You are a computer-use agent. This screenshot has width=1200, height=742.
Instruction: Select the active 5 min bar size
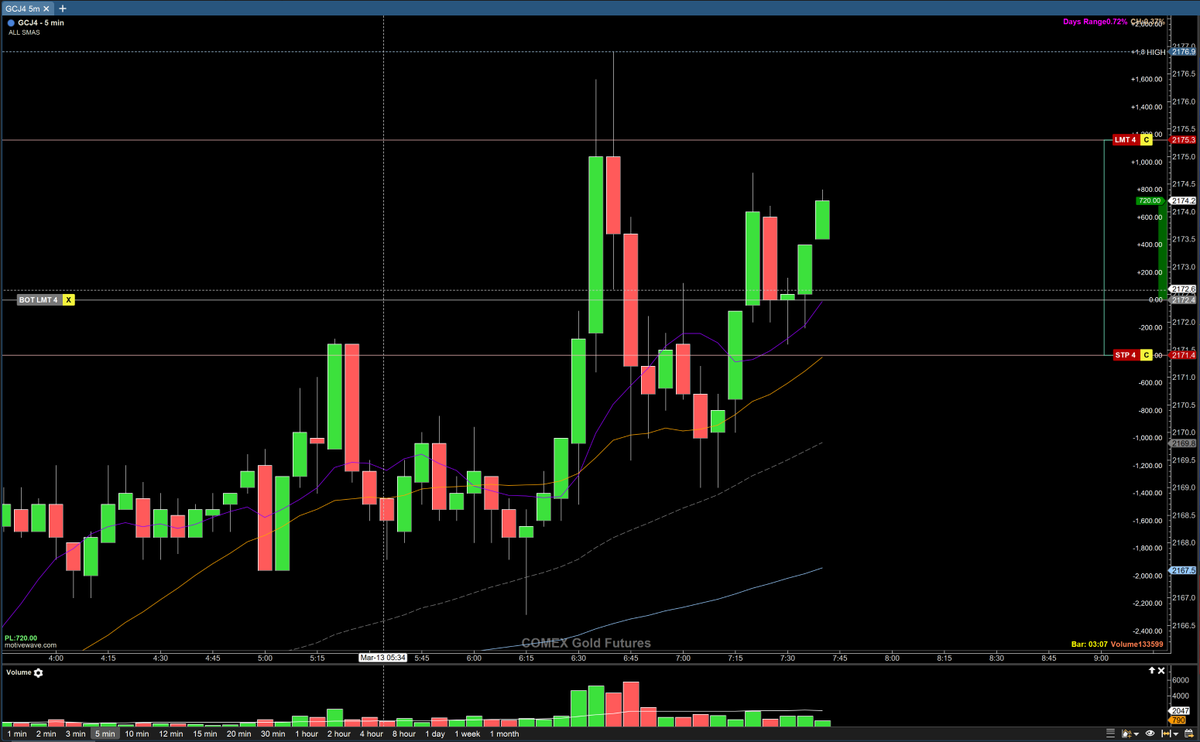[x=105, y=734]
